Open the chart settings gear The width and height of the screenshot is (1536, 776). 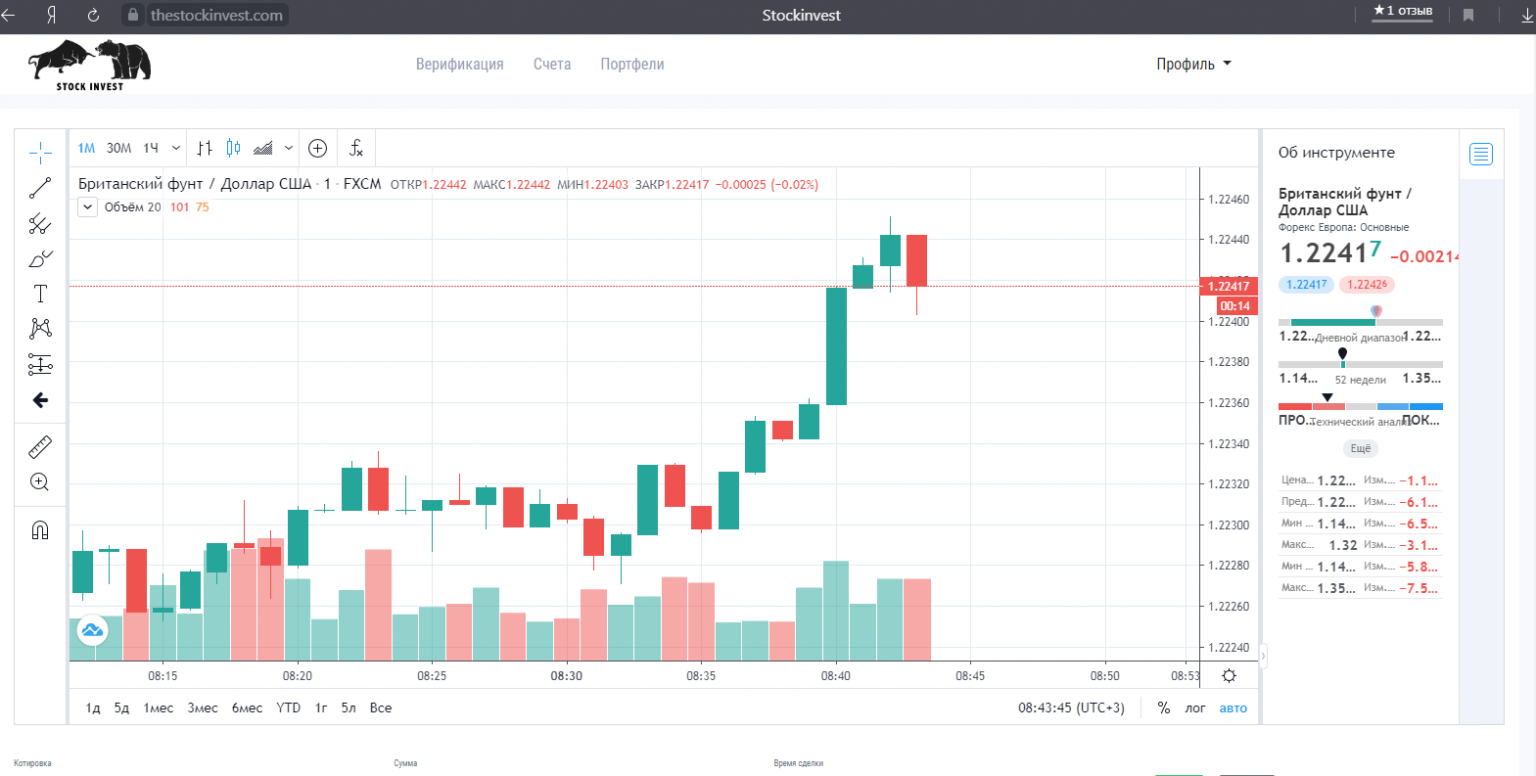click(x=1229, y=675)
